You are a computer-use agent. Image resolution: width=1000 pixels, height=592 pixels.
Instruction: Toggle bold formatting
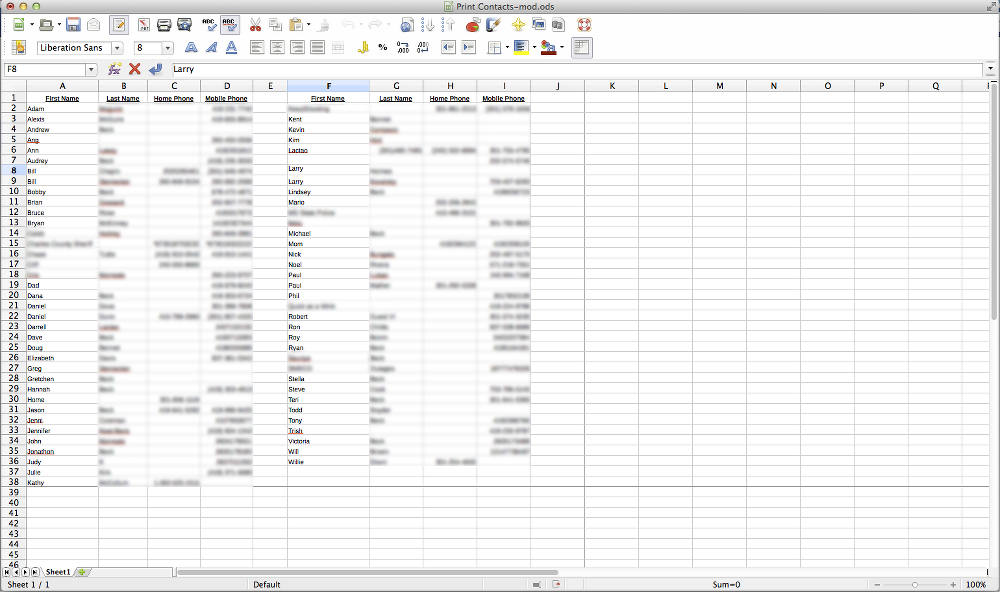tap(192, 47)
